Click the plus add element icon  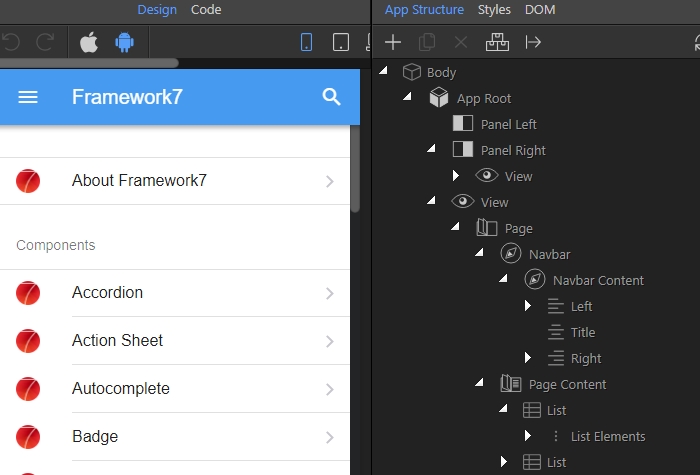coord(393,42)
